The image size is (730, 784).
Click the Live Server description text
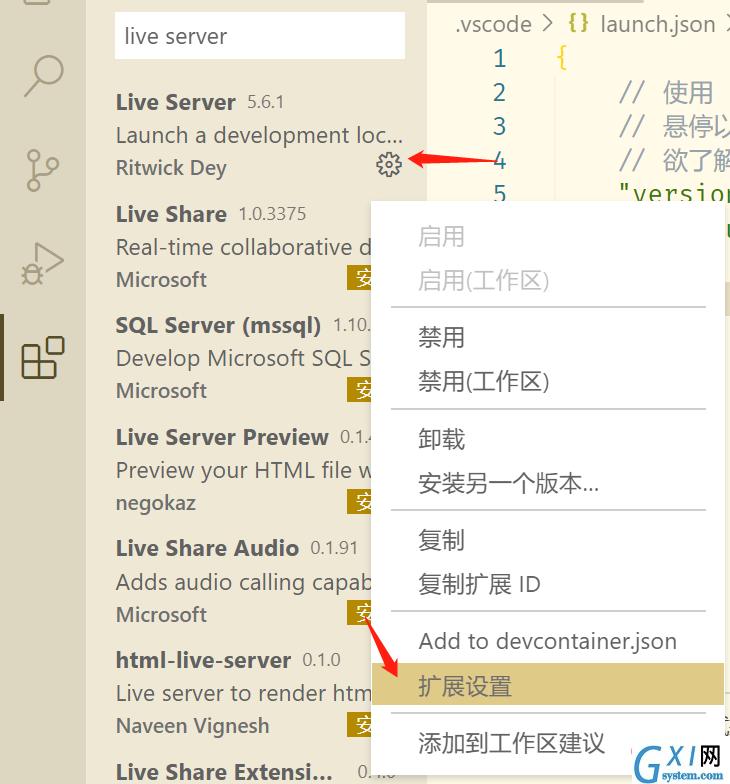click(259, 136)
